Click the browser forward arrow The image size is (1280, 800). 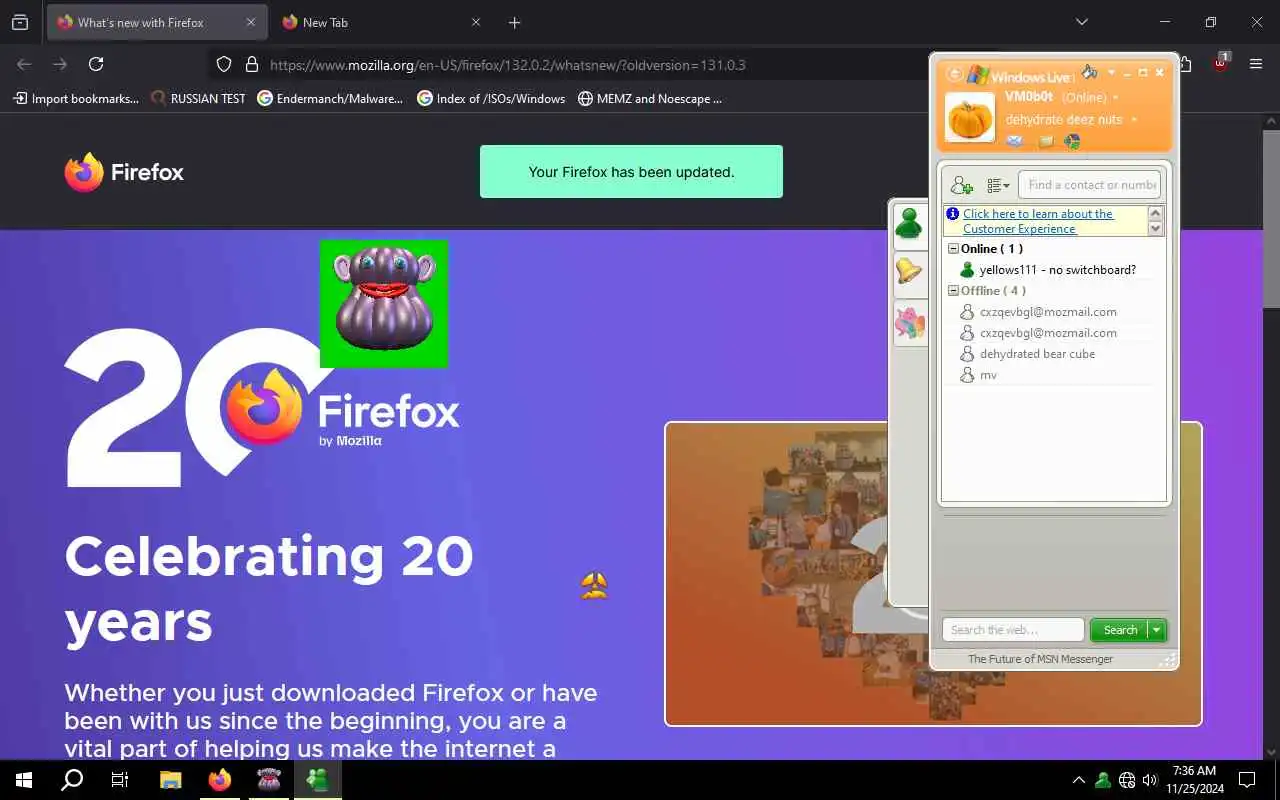tap(60, 64)
